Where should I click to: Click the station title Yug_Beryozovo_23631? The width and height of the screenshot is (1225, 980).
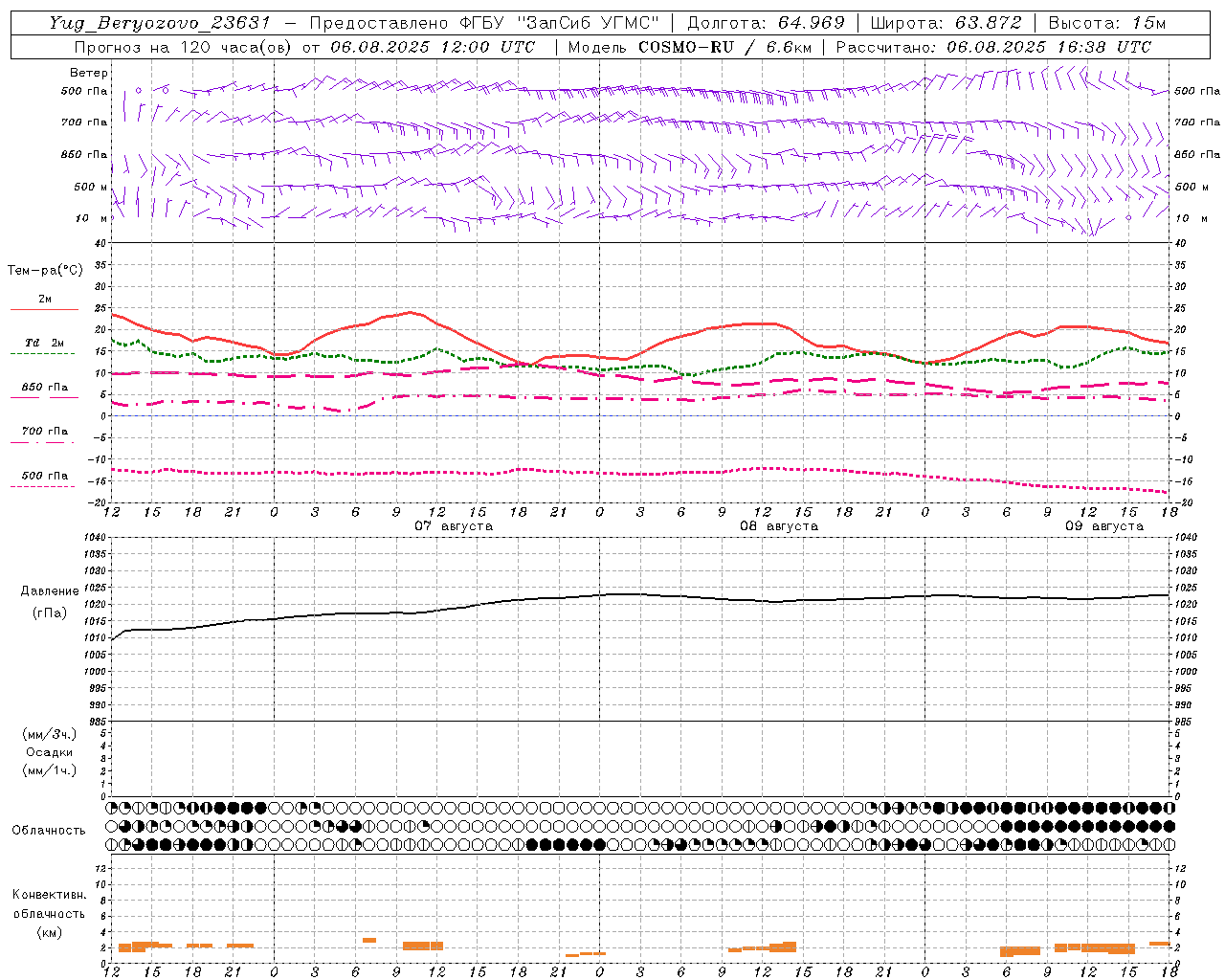(160, 24)
